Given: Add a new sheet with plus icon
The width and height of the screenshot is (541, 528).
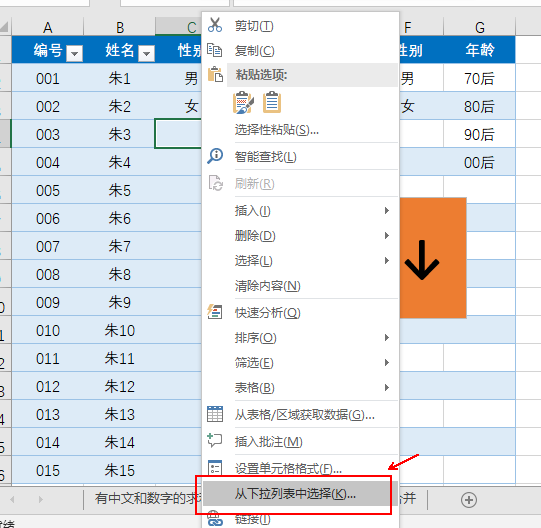Looking at the screenshot, I should click(469, 500).
